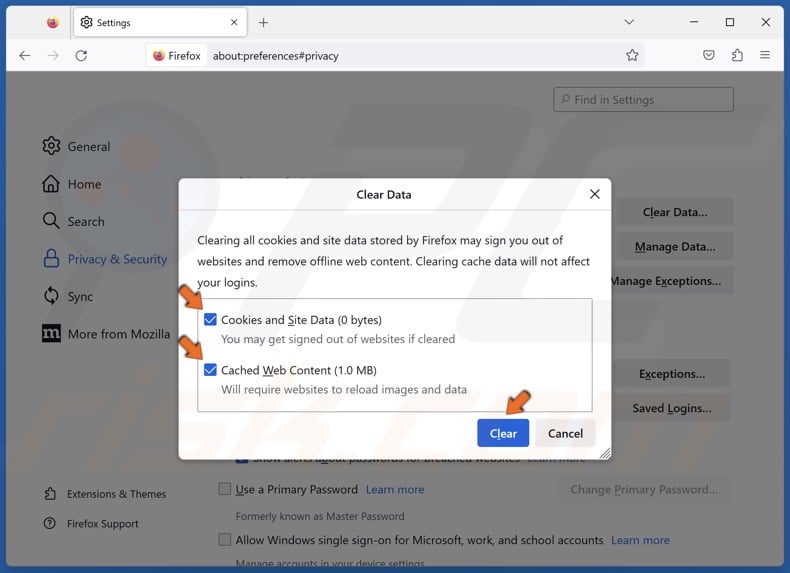Click the dialog resize grip corner
The image size is (790, 573).
point(605,454)
